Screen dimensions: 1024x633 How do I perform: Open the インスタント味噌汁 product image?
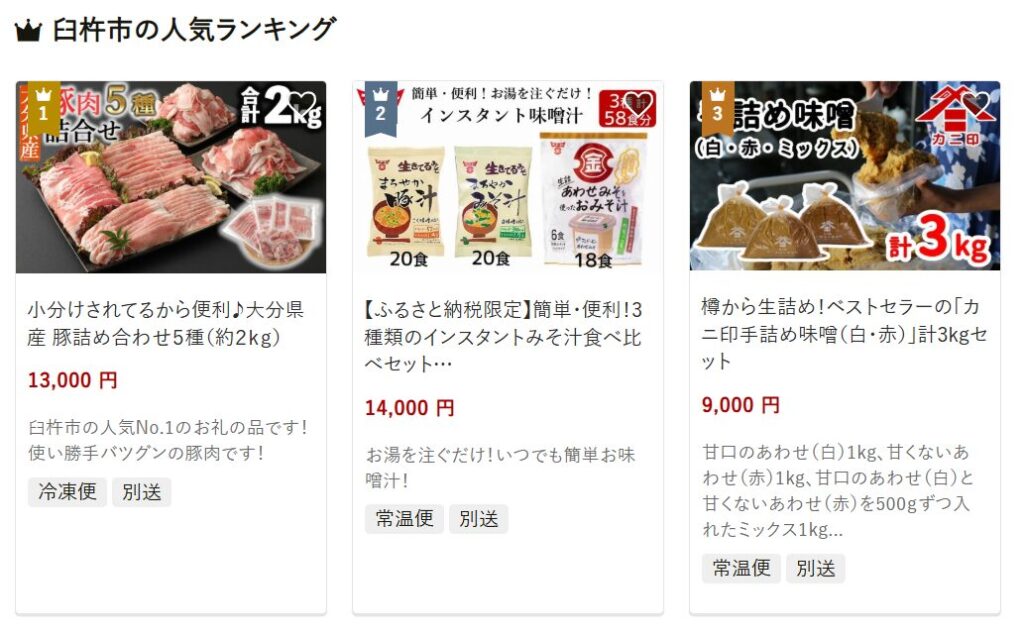[508, 177]
